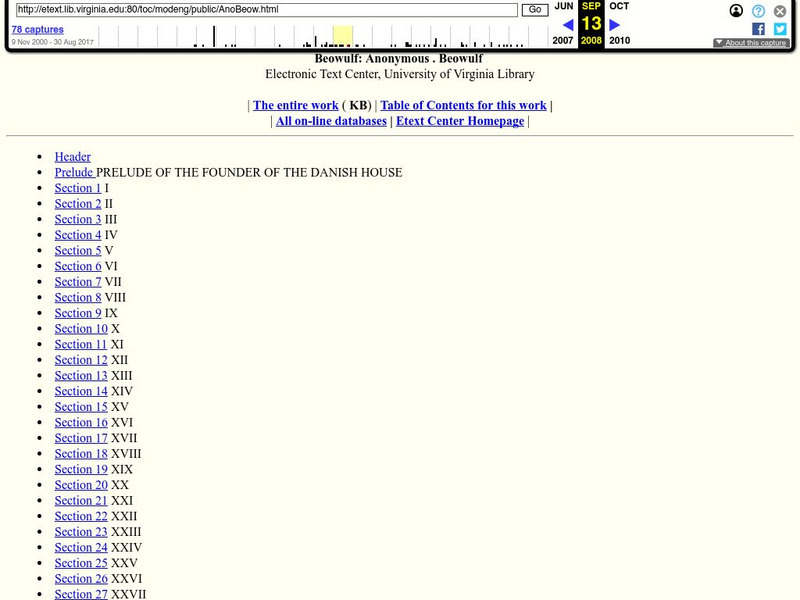The height and width of the screenshot is (600, 800).
Task: Share this capture on Facebook
Action: (x=758, y=29)
